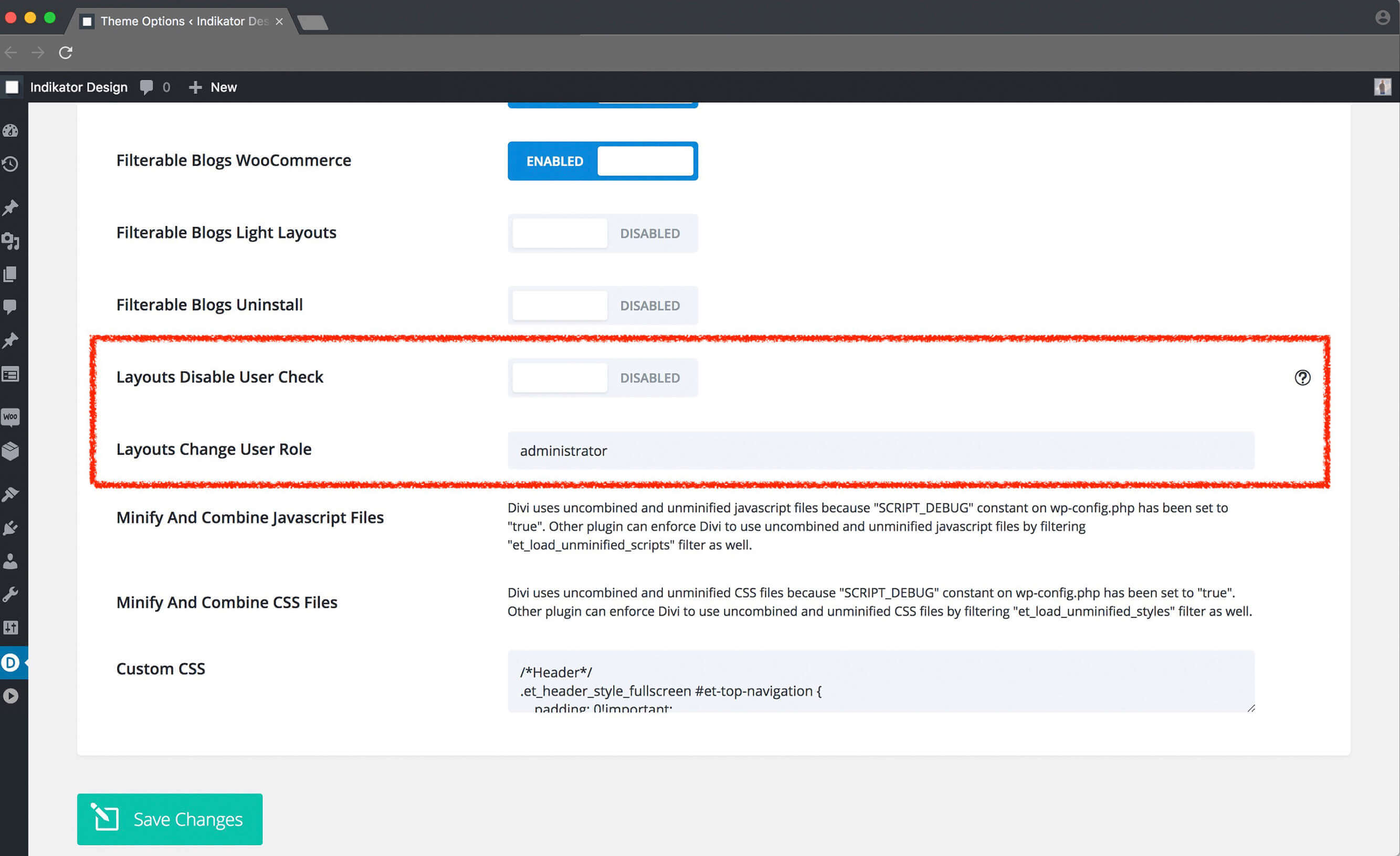Screen dimensions: 1400x856
Task: Open the WooCommerce Woo icon
Action: pos(10,417)
